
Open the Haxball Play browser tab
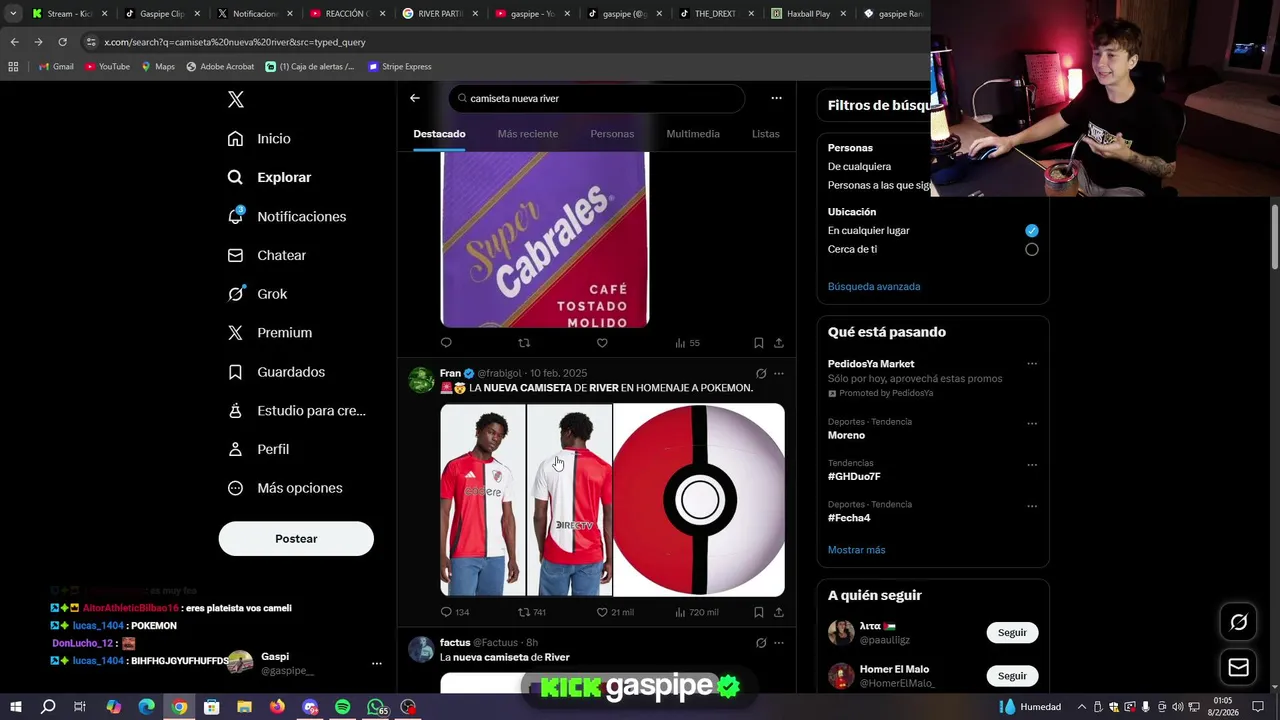pos(808,14)
